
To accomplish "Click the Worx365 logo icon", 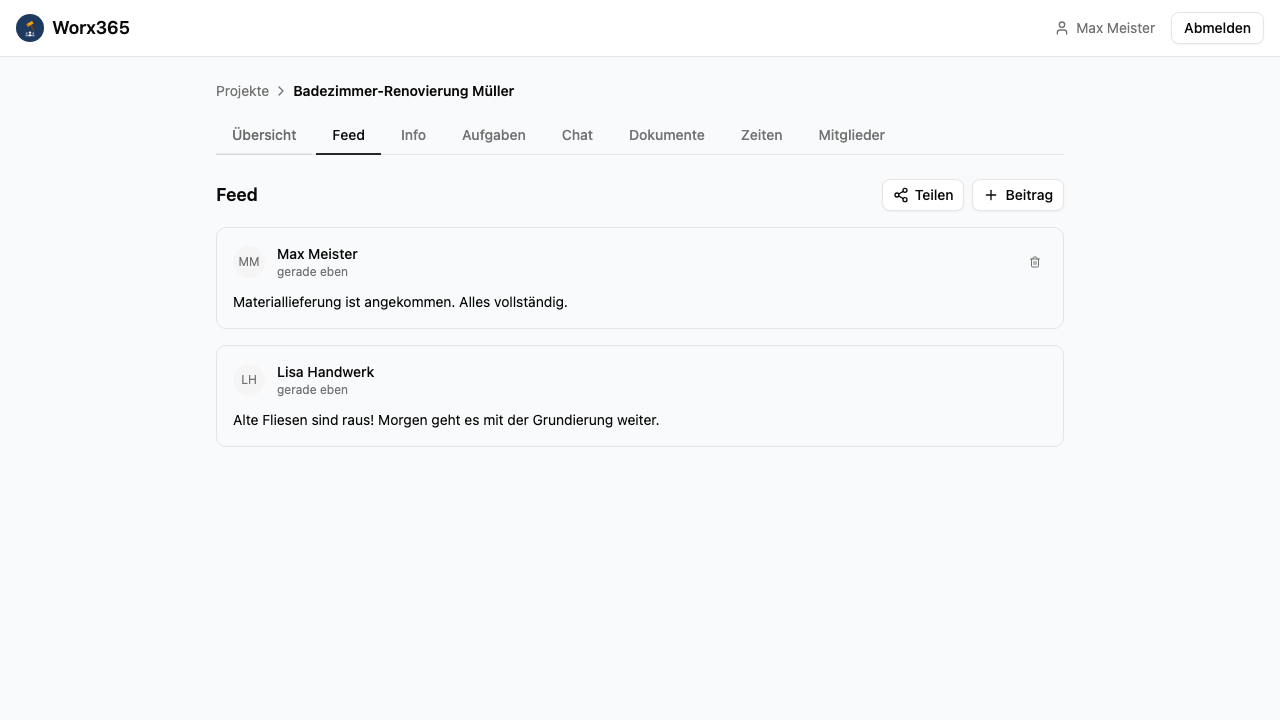I will coord(30,28).
